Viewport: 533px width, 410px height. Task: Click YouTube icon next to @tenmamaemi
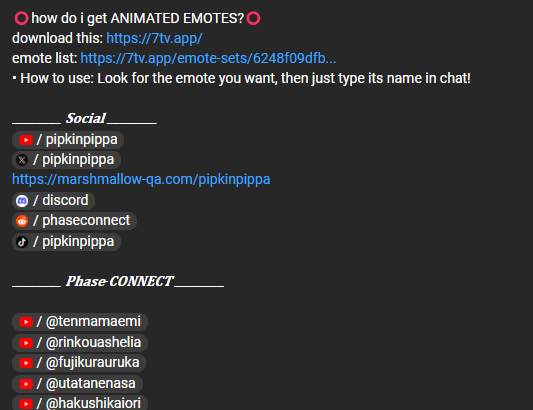[x=26, y=322]
